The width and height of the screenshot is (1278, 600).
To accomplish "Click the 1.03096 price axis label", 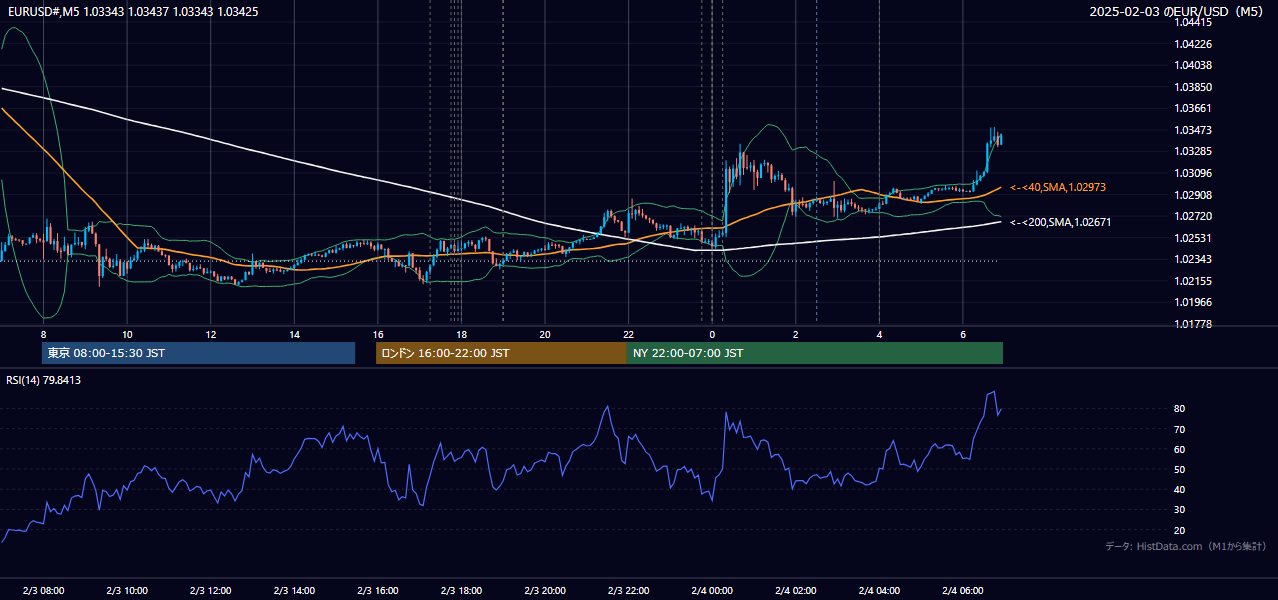I will pyautogui.click(x=1192, y=173).
